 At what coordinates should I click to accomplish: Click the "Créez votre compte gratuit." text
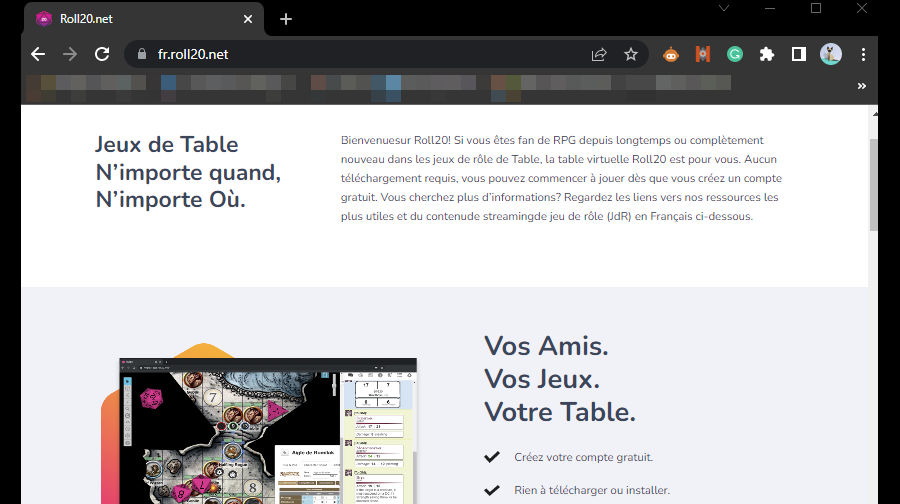(583, 457)
